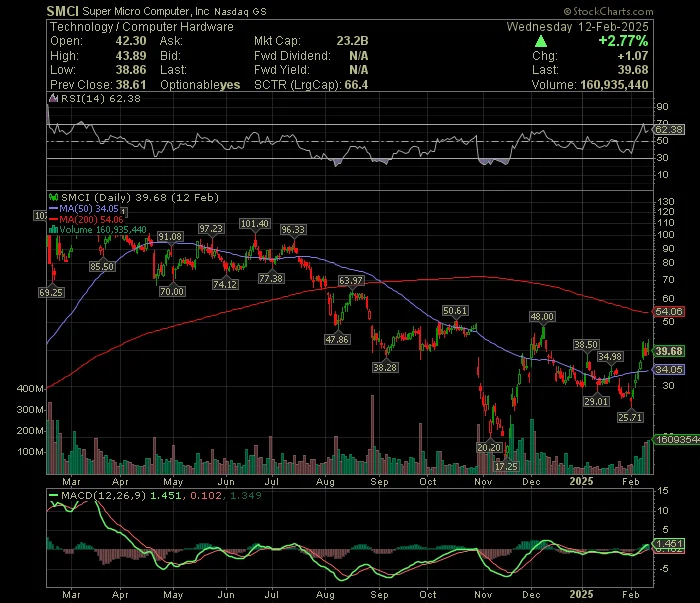Screen dimensions: 700x603
Task: Click the 69.25 low price label
Action: click(51, 292)
